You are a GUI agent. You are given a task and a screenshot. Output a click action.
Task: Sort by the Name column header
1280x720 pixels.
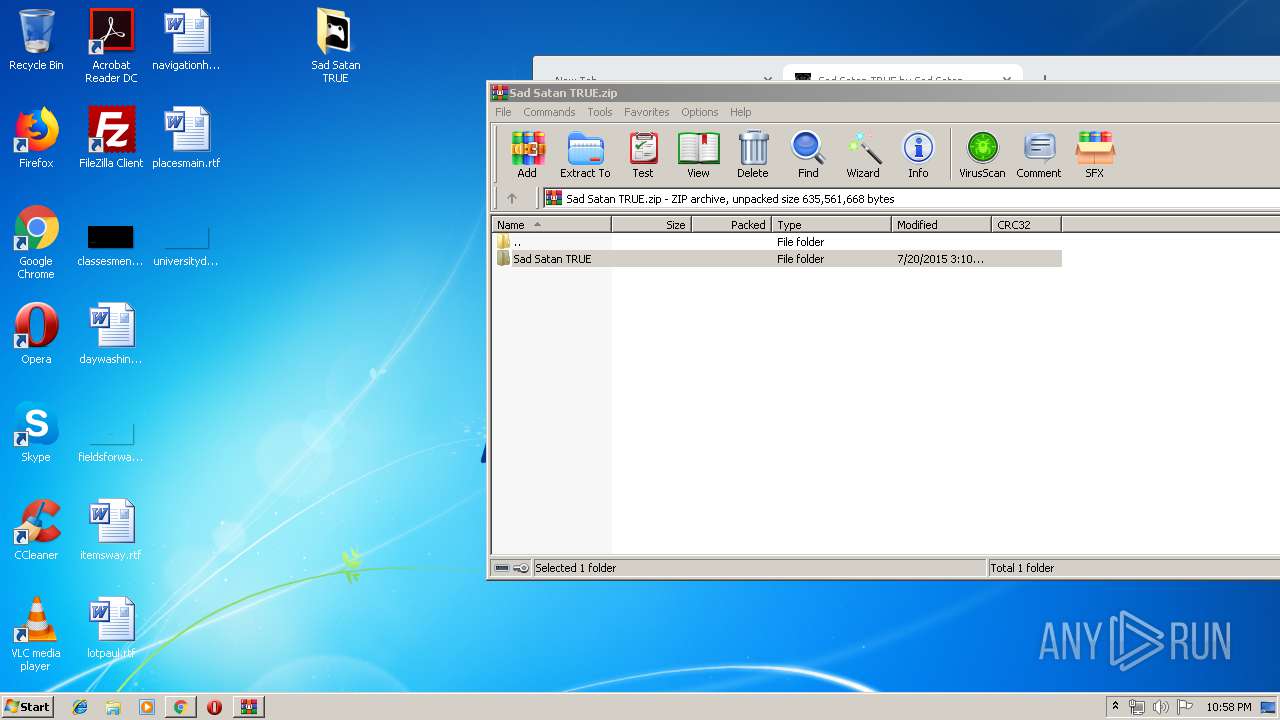[x=552, y=225]
